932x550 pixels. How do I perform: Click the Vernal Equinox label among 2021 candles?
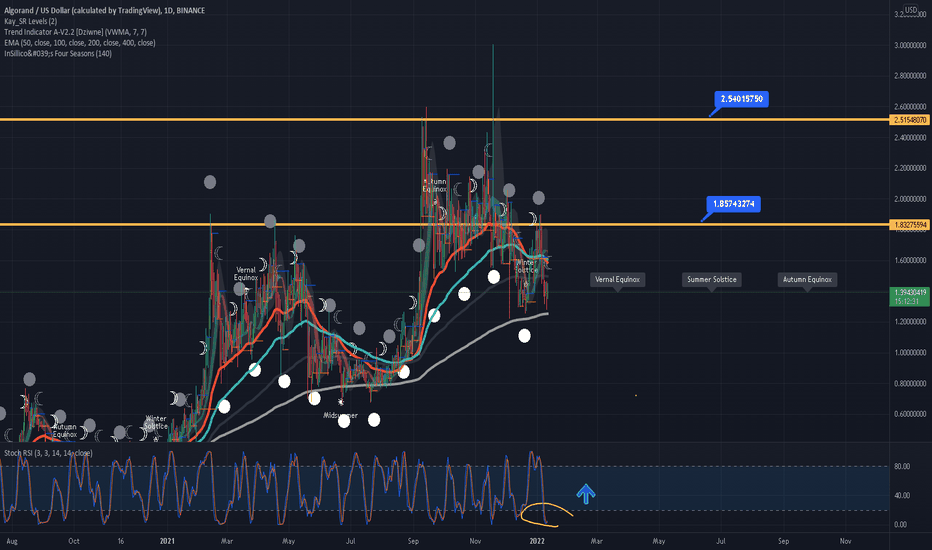[245, 274]
